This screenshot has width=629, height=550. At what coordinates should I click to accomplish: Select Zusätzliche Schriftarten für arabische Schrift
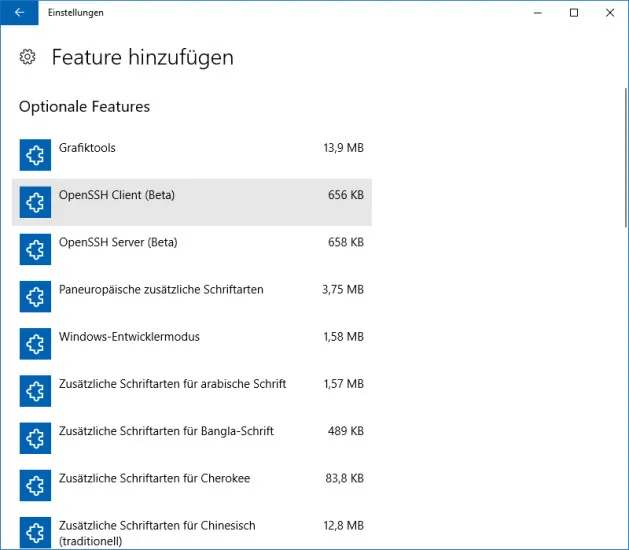coord(172,384)
